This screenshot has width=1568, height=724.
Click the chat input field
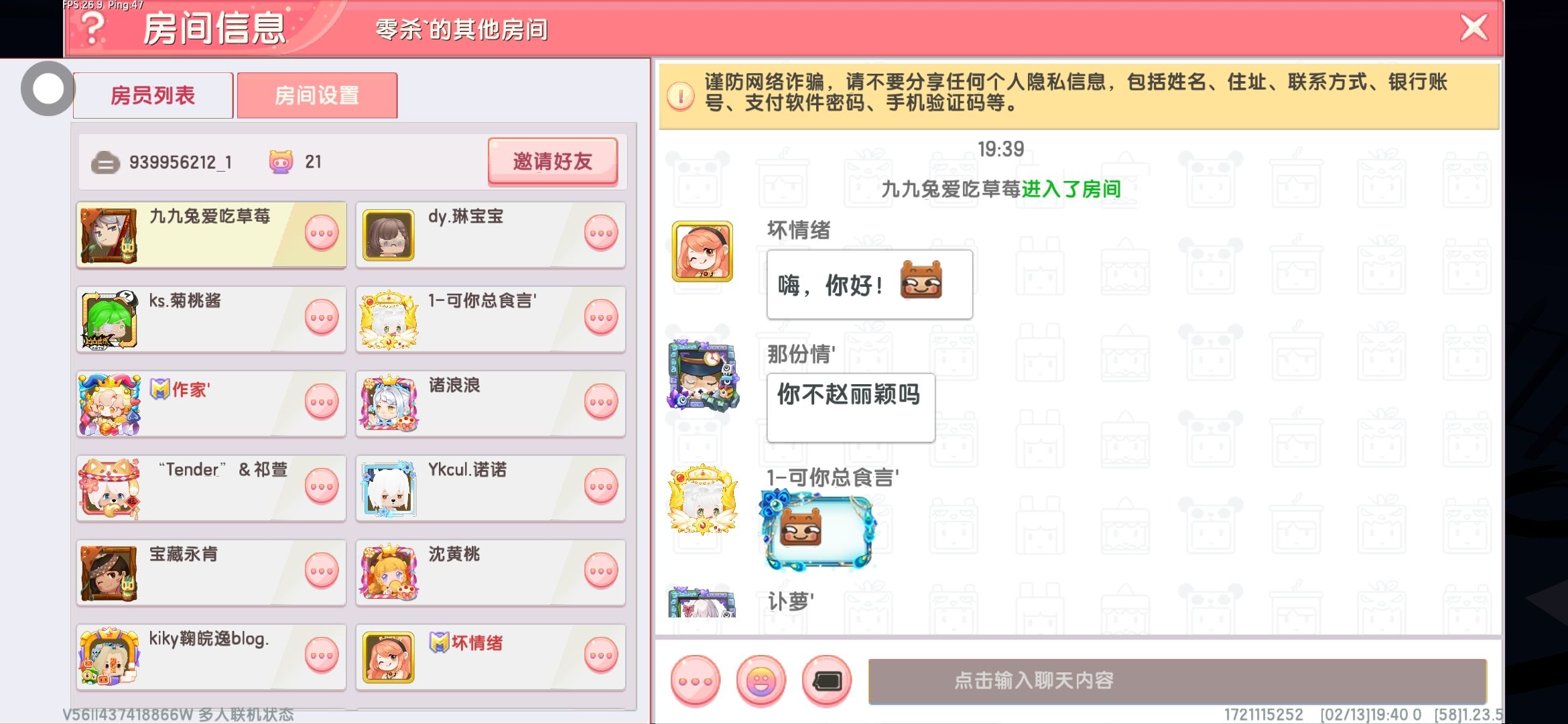pyautogui.click(x=1177, y=681)
